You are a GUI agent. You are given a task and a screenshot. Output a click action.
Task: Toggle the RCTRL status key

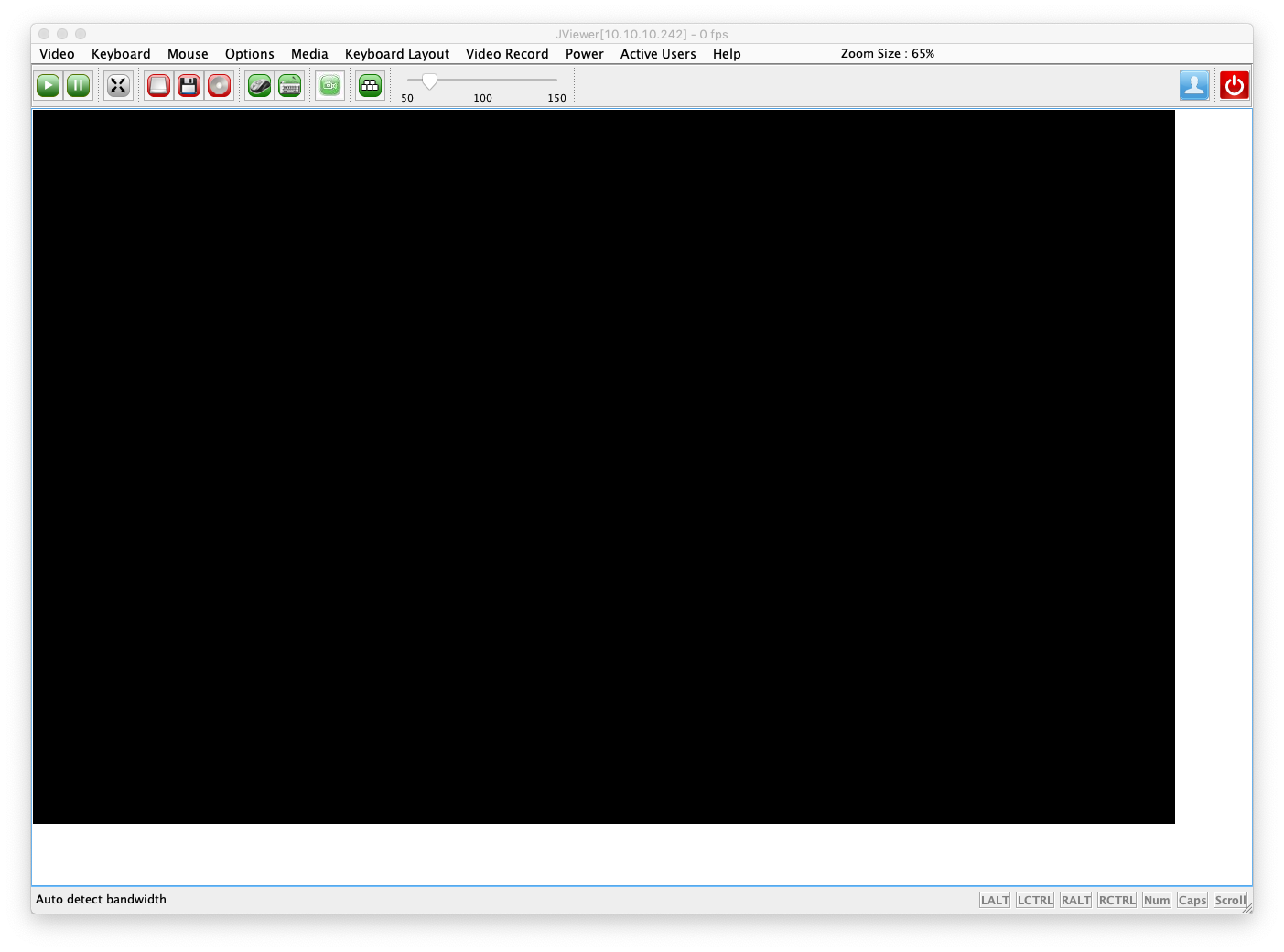click(x=1117, y=900)
